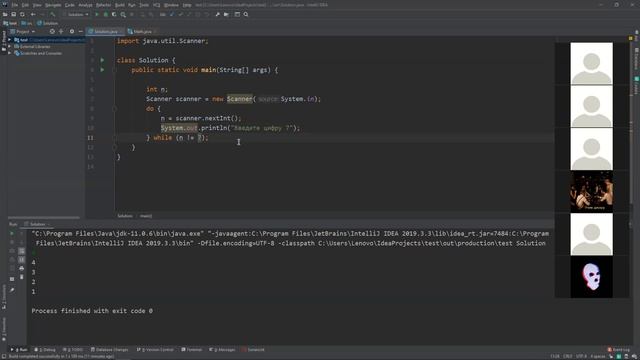Screen dimensions: 640x360
Task: Click the main breadcrumb below the editor
Action: pyautogui.click(x=146, y=216)
